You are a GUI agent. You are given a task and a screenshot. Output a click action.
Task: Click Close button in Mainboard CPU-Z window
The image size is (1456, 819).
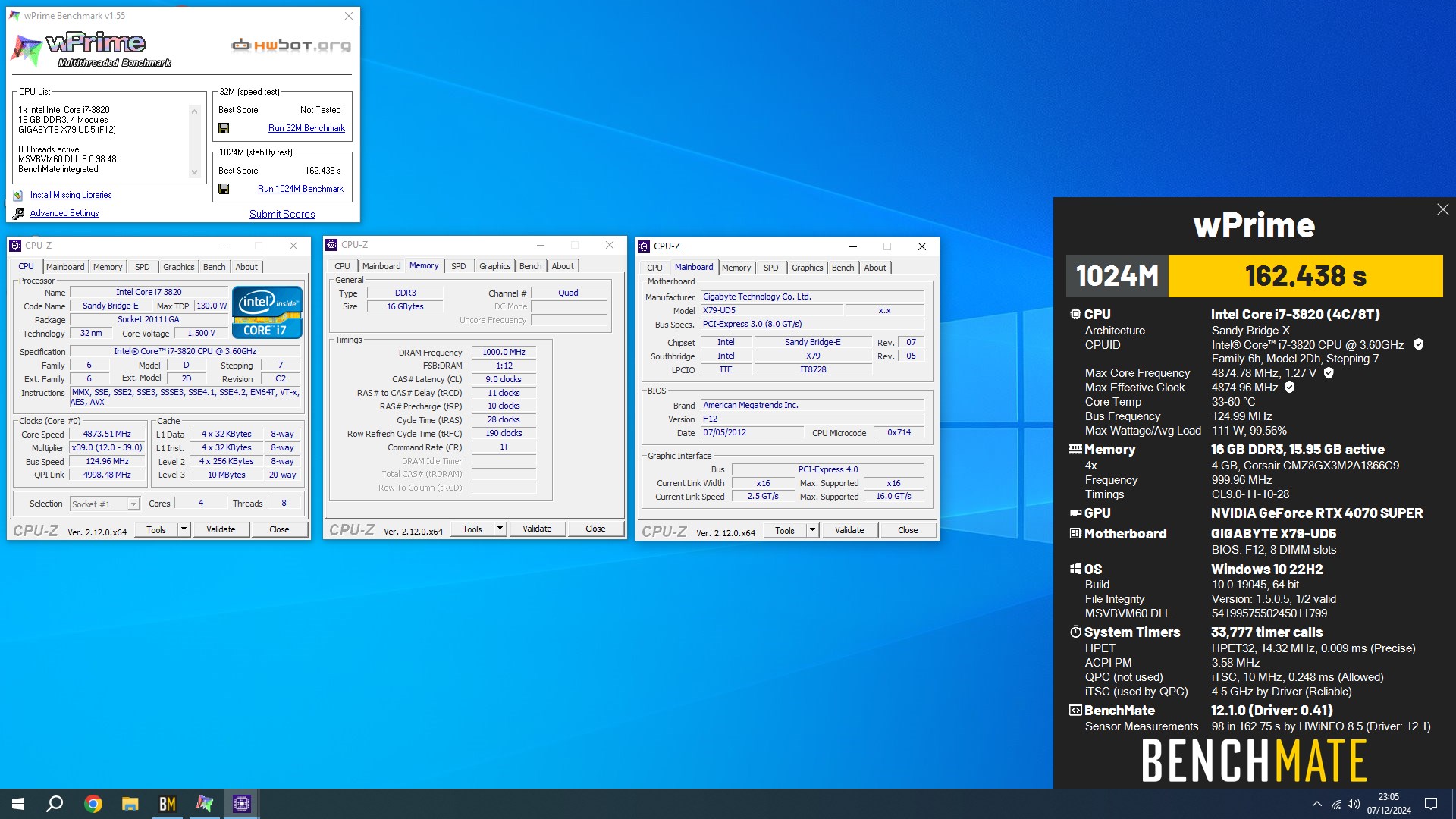tap(908, 530)
